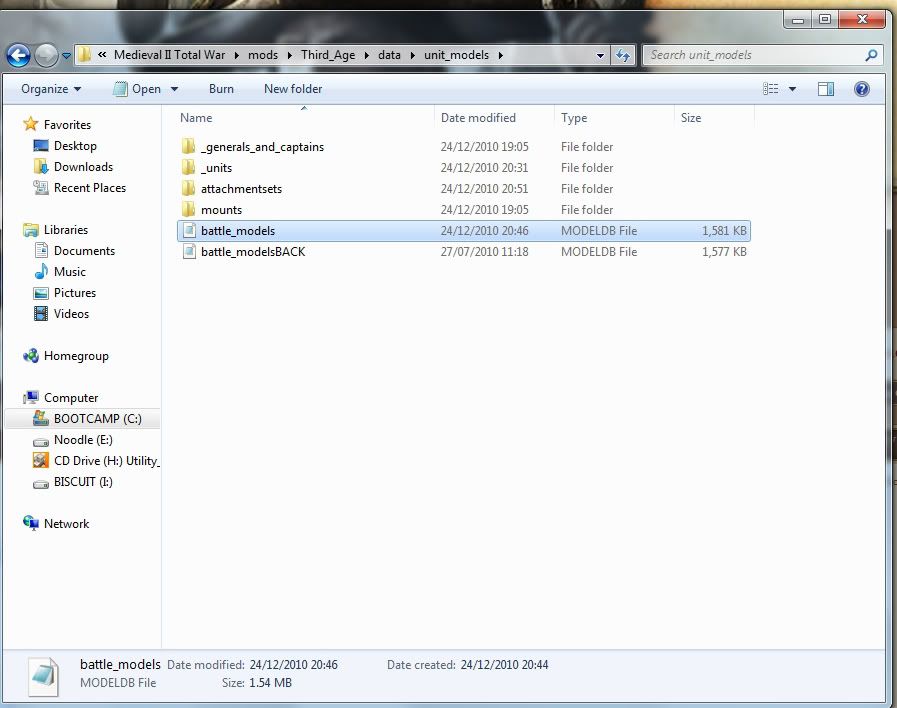The width and height of the screenshot is (897, 708).
Task: Open the address bar history dropdown
Action: (x=600, y=56)
